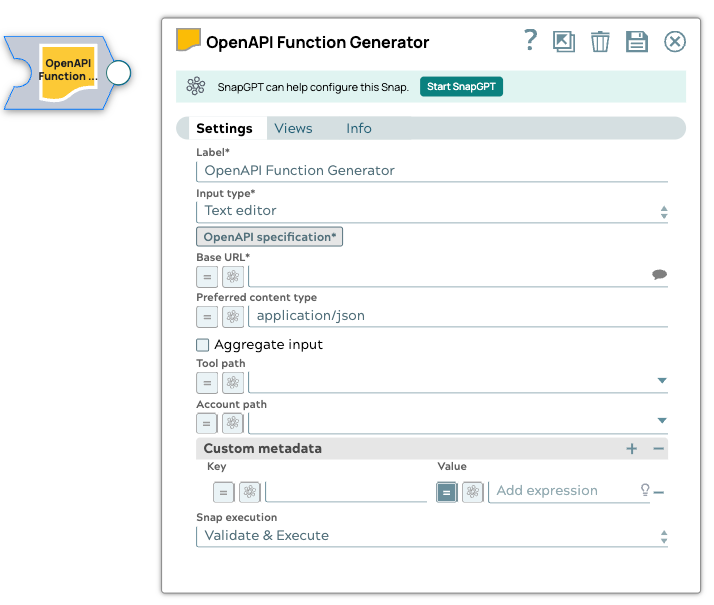Expand Account path suggestions arrow

pos(662,421)
